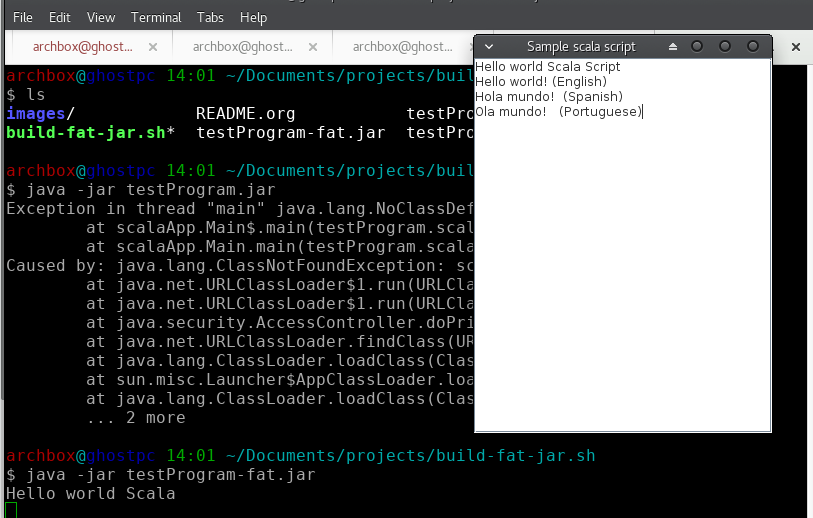The height and width of the screenshot is (518, 813).
Task: Open the File menu
Action: pyautogui.click(x=22, y=18)
